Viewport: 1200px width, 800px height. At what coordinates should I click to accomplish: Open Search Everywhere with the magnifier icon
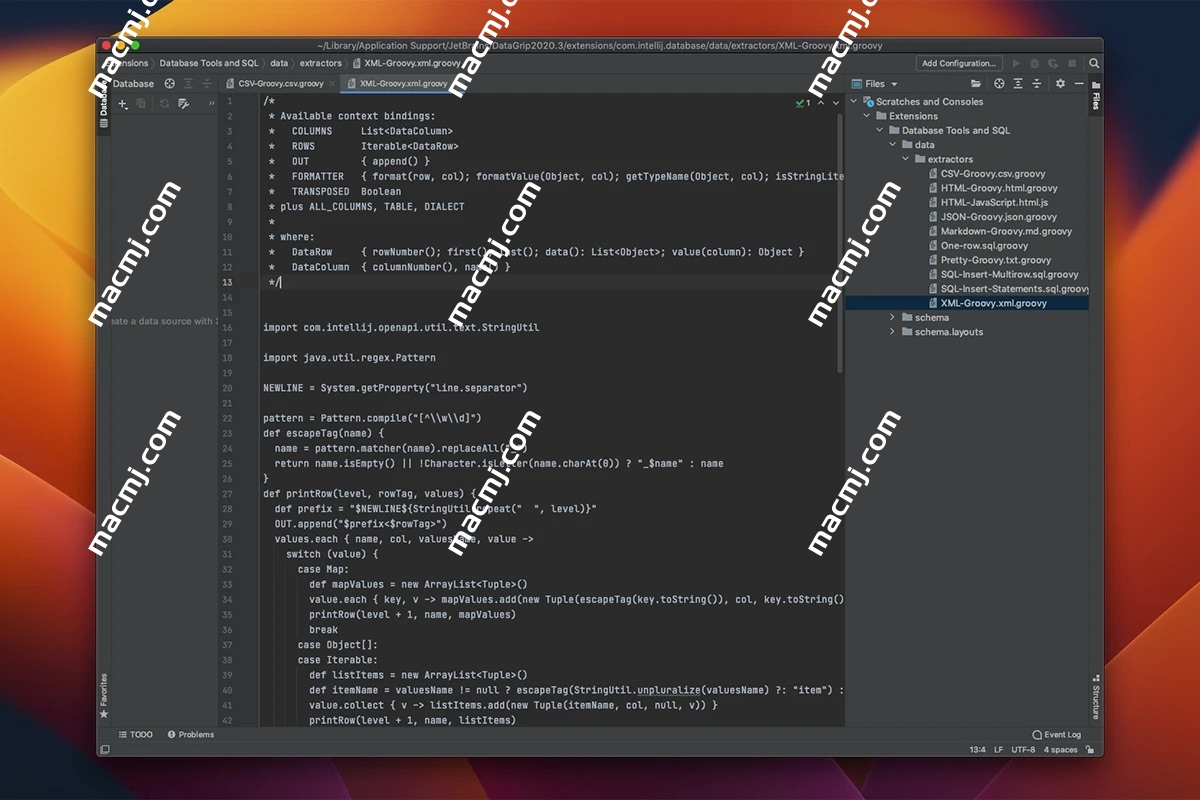tap(1094, 62)
